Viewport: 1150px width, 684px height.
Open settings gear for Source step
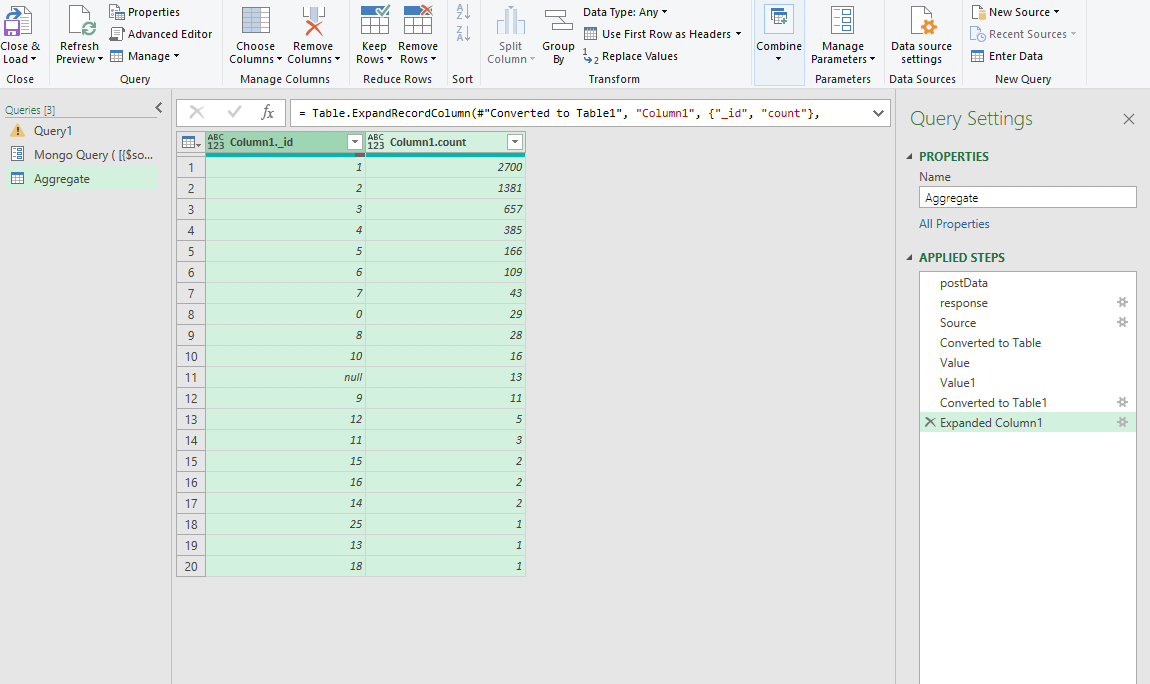coord(1122,322)
